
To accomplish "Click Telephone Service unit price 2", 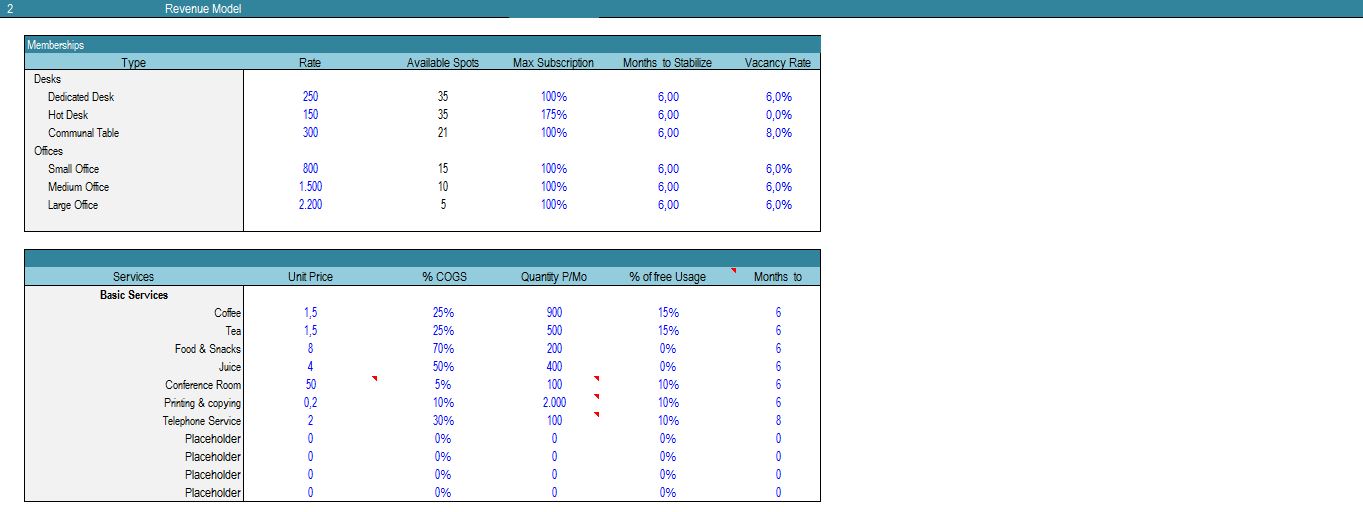I will click(x=310, y=421).
